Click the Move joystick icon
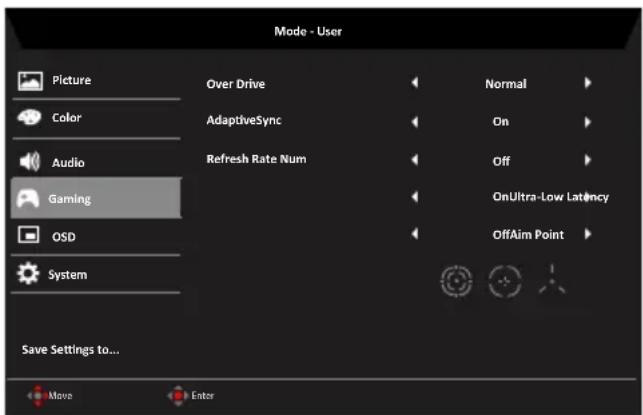Viewport: 643px width, 415px height. pos(37,396)
